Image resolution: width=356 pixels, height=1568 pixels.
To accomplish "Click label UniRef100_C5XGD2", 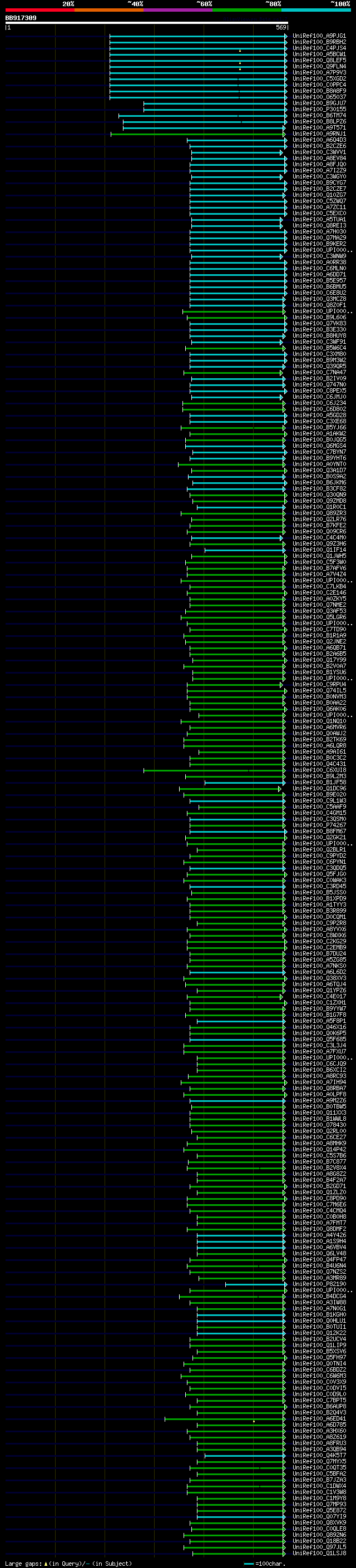I will [x=319, y=78].
